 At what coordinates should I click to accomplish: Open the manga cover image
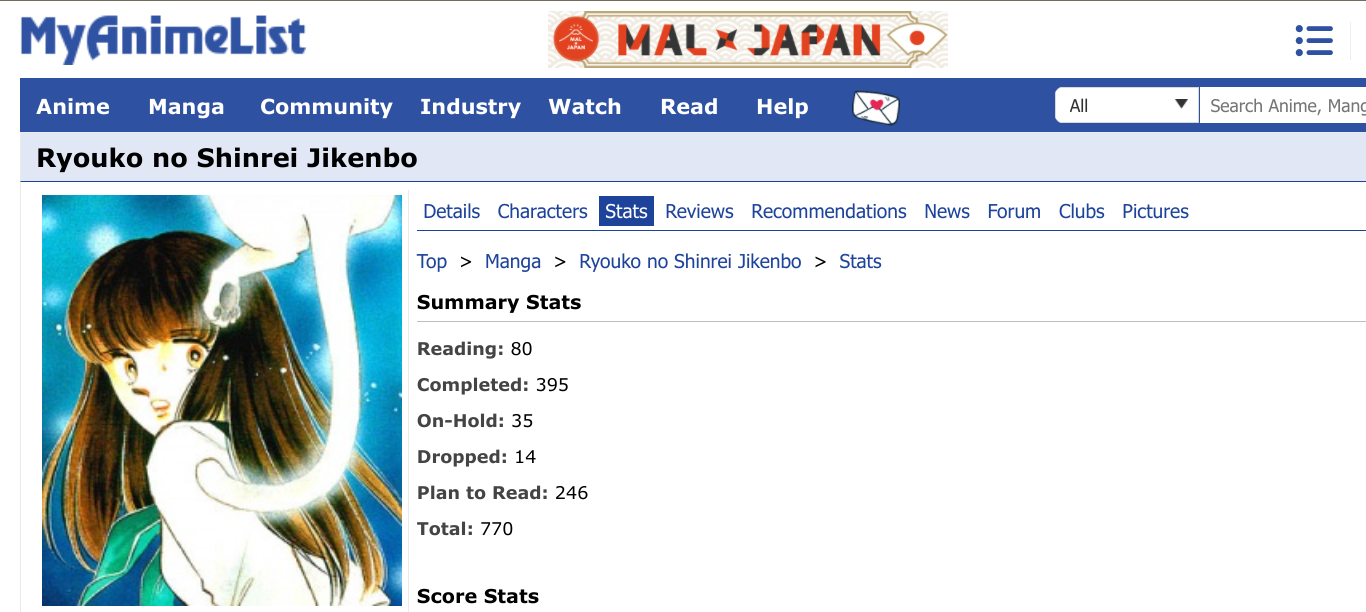(222, 400)
